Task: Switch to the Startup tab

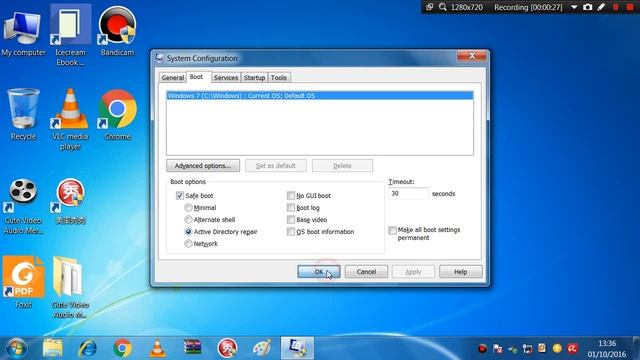Action: pos(254,78)
